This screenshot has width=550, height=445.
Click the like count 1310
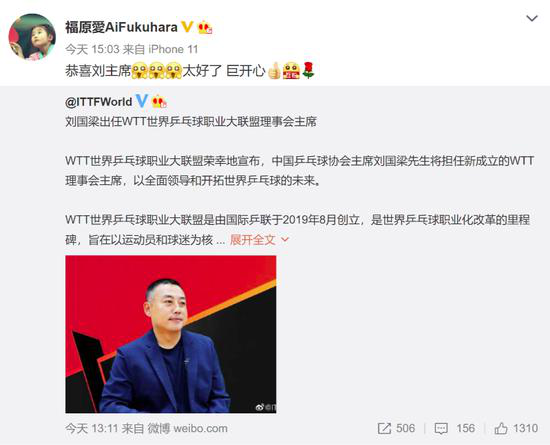525,428
